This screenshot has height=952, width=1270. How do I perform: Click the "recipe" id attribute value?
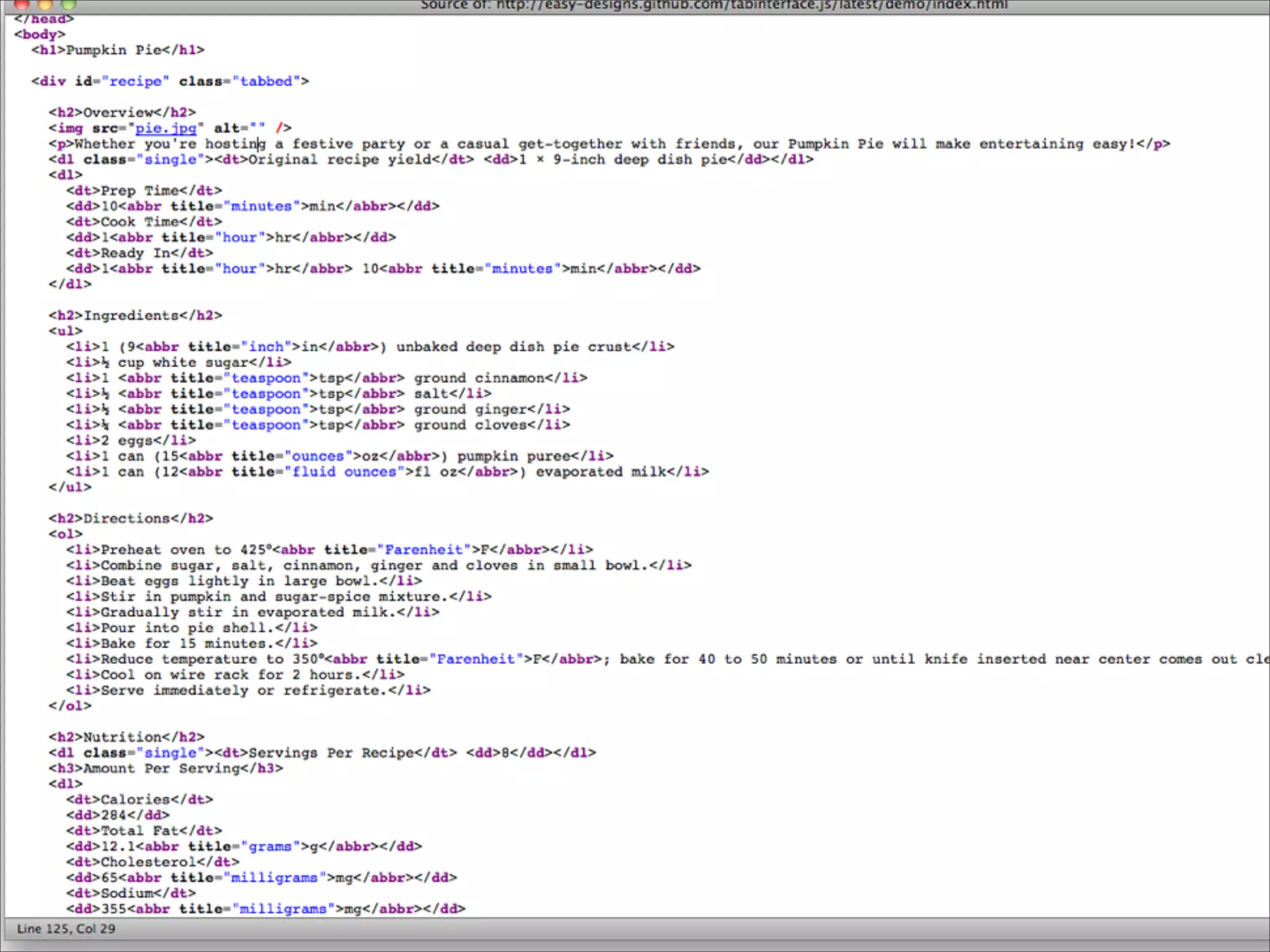point(135,82)
